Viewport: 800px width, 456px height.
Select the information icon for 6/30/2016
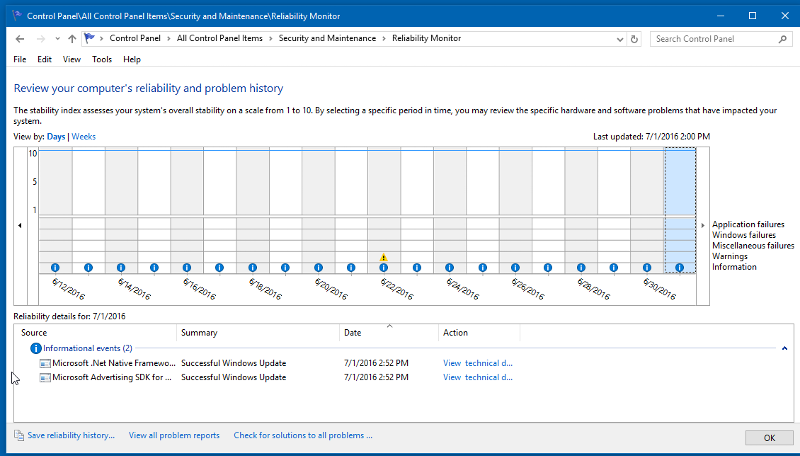click(x=647, y=267)
